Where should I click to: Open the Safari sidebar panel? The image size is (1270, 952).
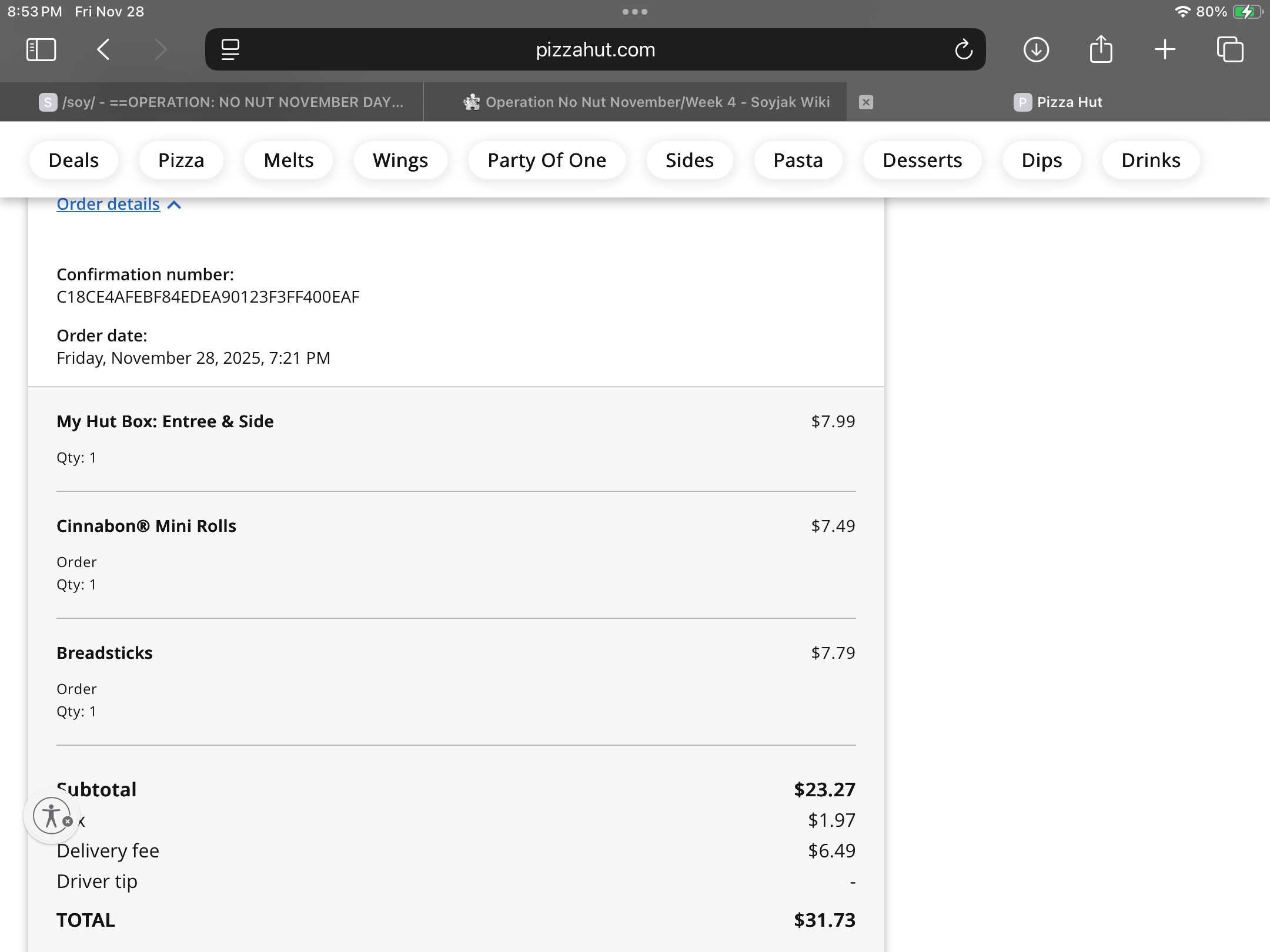pyautogui.click(x=41, y=49)
